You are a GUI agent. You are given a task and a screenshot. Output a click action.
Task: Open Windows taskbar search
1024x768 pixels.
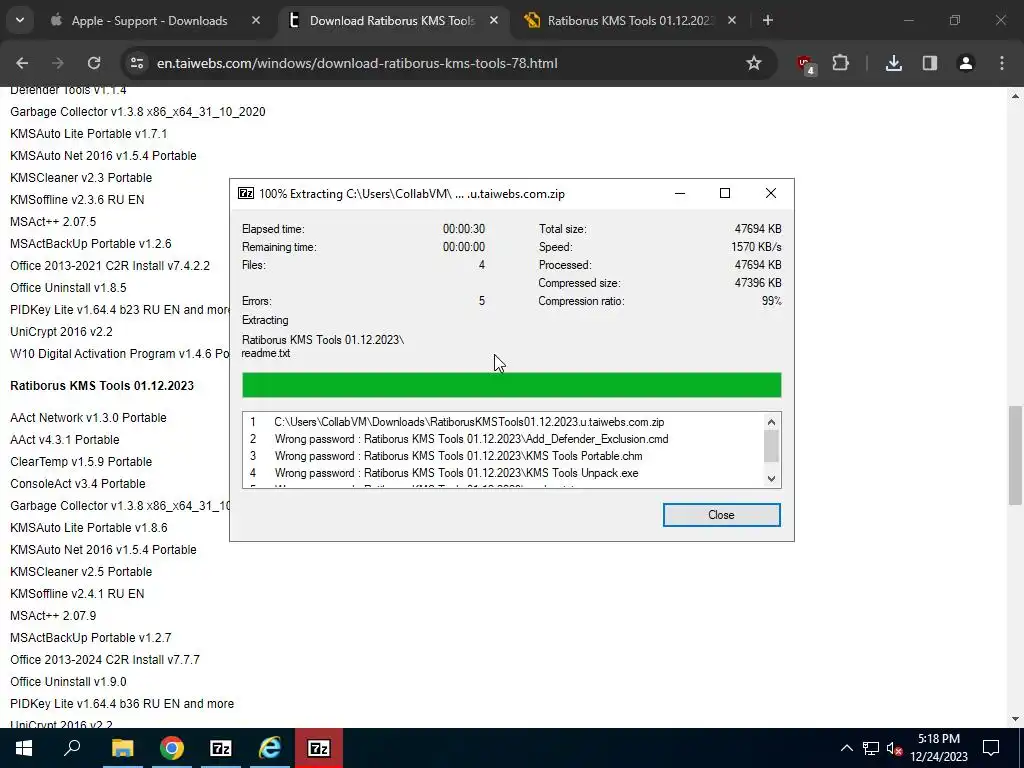pyautogui.click(x=72, y=748)
